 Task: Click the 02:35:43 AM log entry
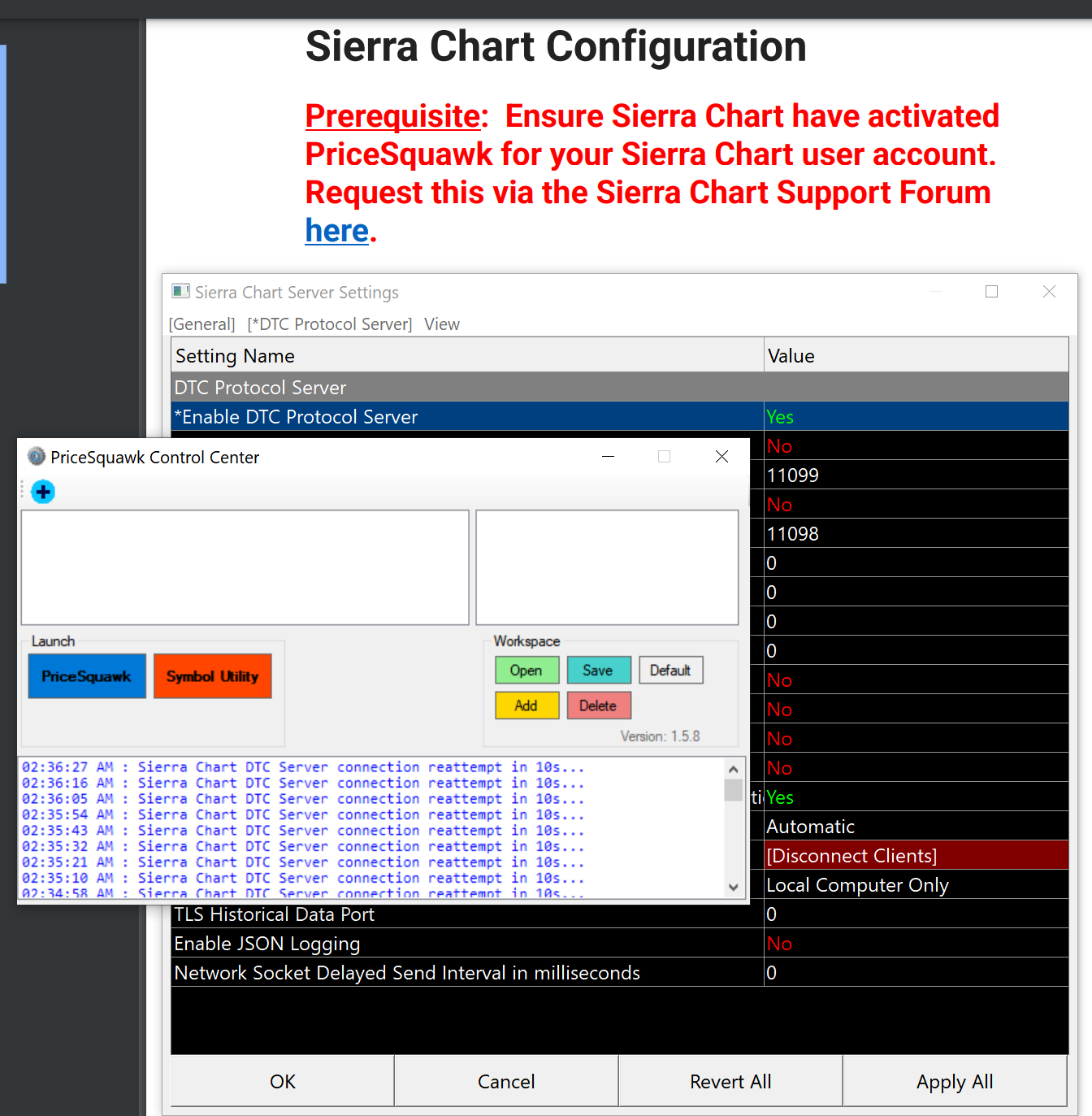coord(303,831)
